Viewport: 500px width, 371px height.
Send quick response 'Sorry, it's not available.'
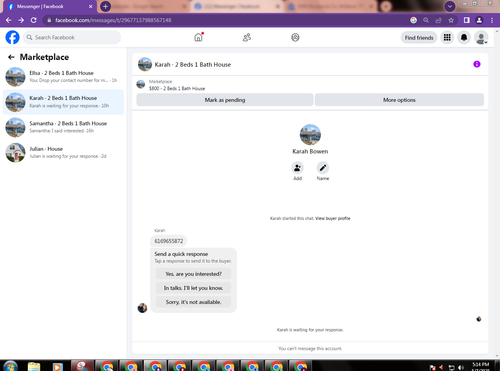pyautogui.click(x=193, y=302)
